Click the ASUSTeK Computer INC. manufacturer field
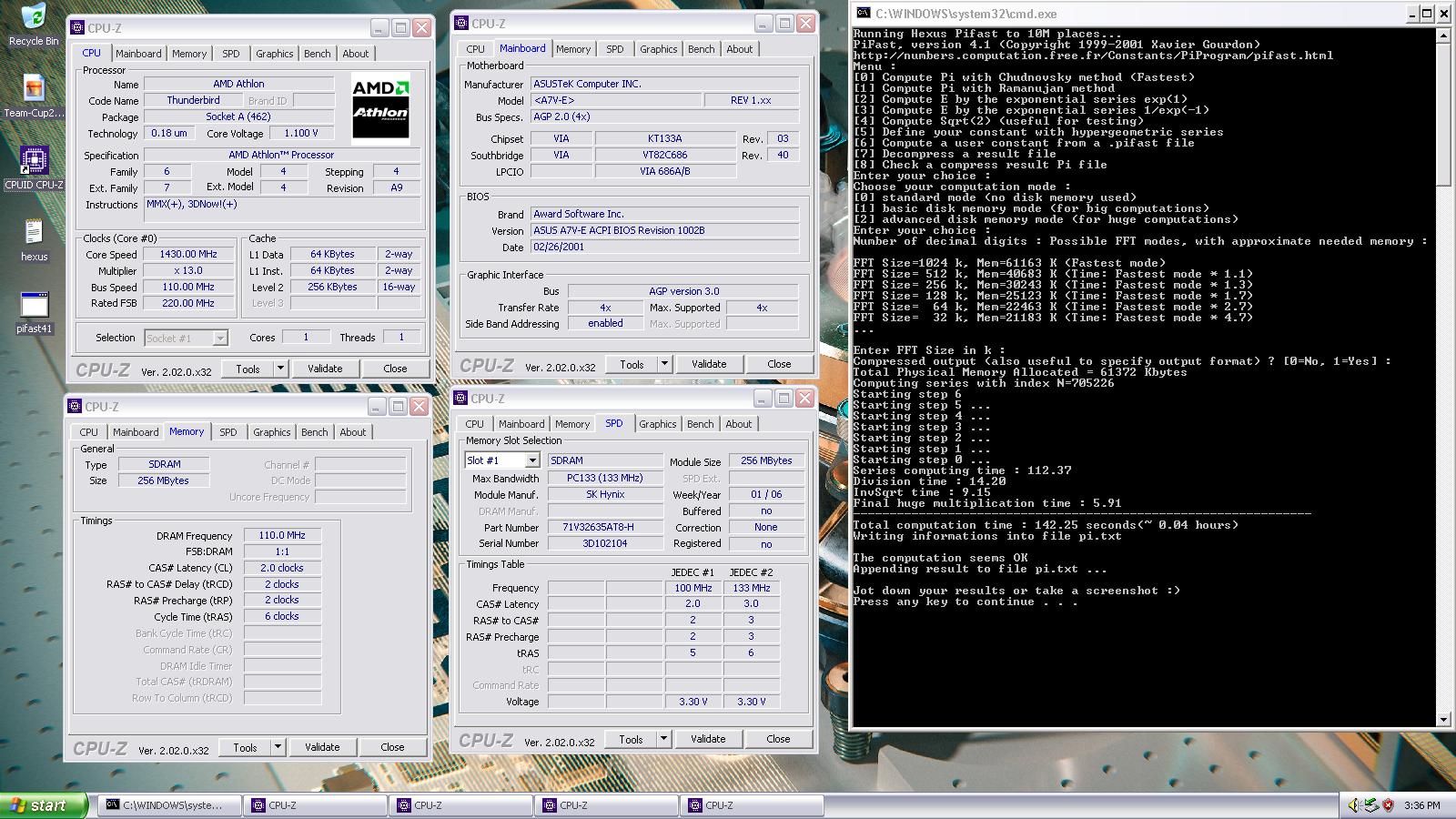 click(x=664, y=84)
